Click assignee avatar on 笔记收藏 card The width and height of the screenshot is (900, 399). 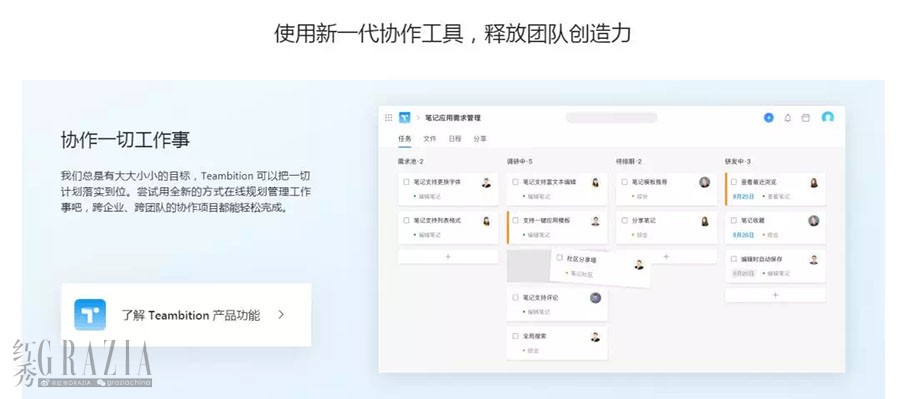click(813, 220)
